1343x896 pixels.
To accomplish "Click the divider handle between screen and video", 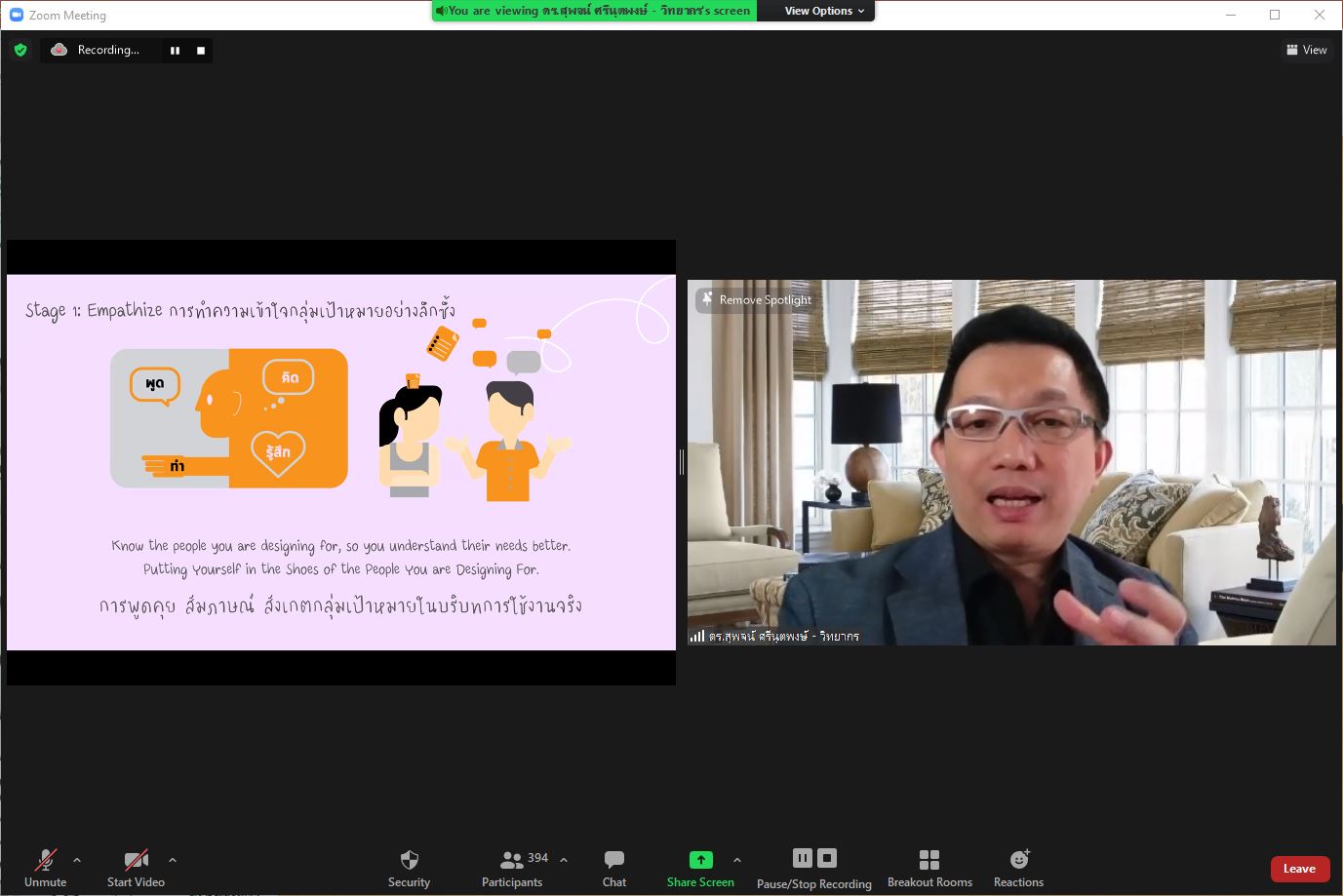I will pyautogui.click(x=682, y=462).
